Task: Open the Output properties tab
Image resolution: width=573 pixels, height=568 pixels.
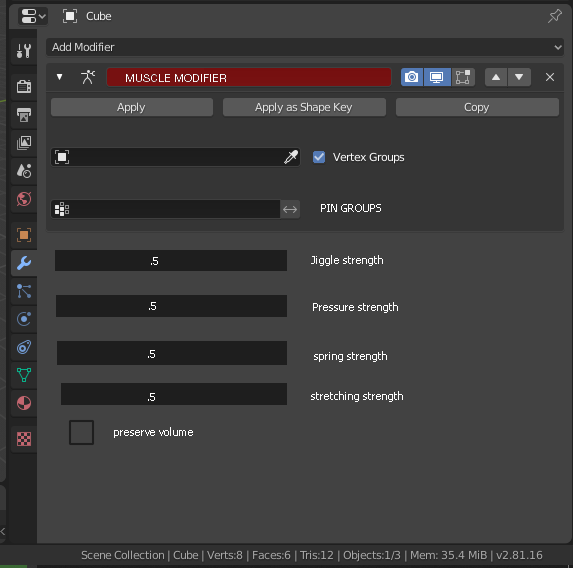Action: (24, 115)
